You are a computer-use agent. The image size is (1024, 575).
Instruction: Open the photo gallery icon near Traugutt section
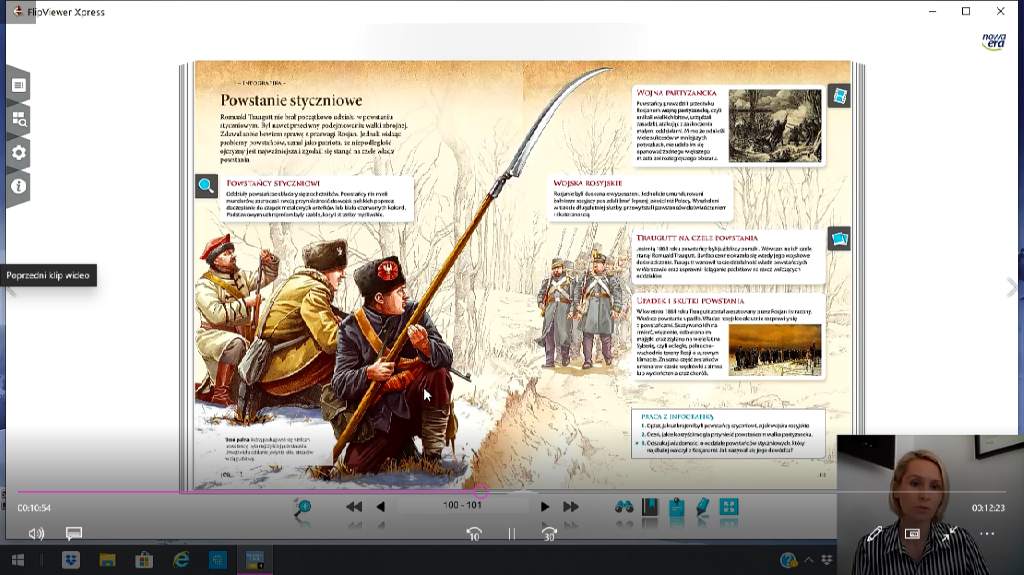coord(839,239)
